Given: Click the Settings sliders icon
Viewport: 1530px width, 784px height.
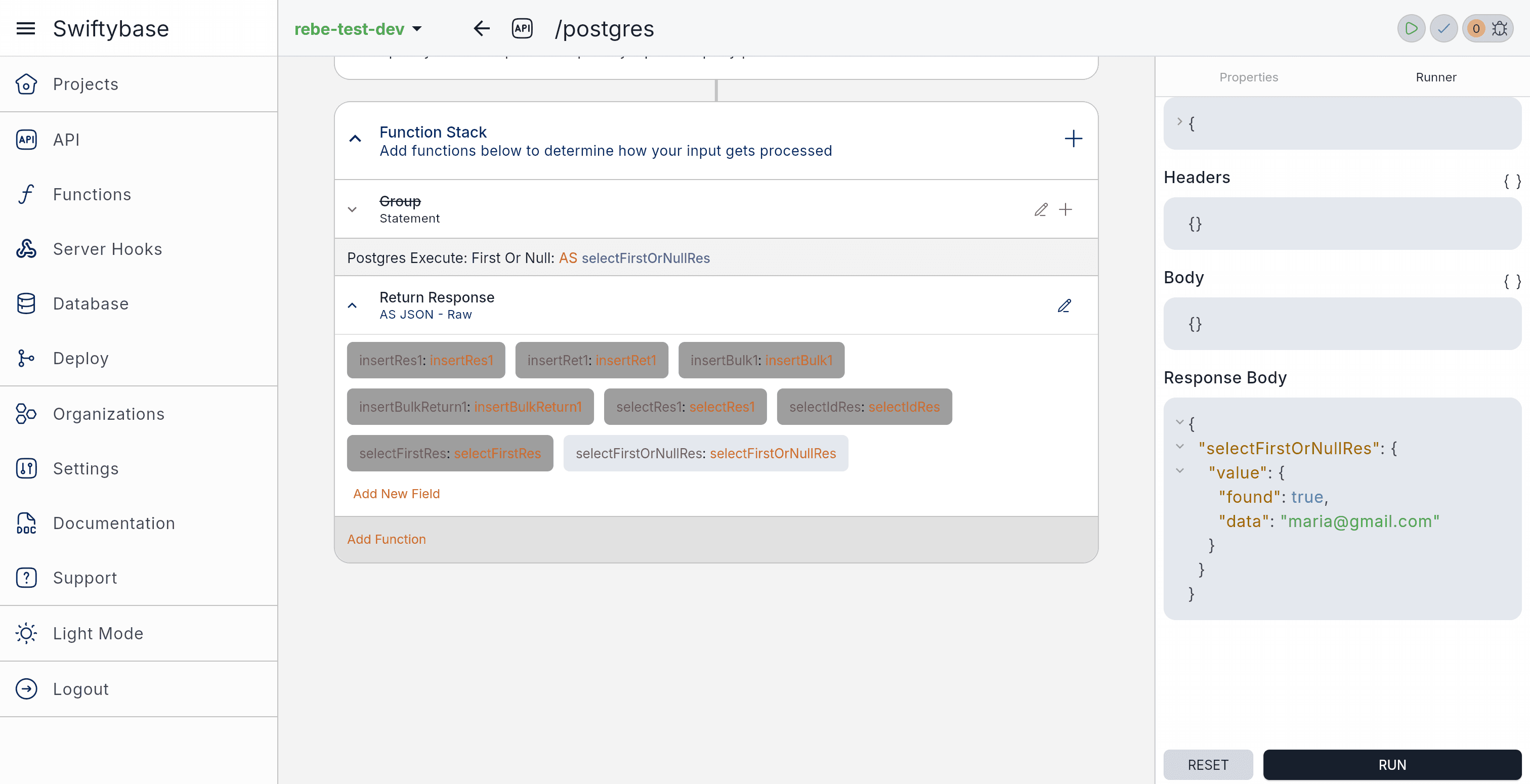Looking at the screenshot, I should [26, 468].
